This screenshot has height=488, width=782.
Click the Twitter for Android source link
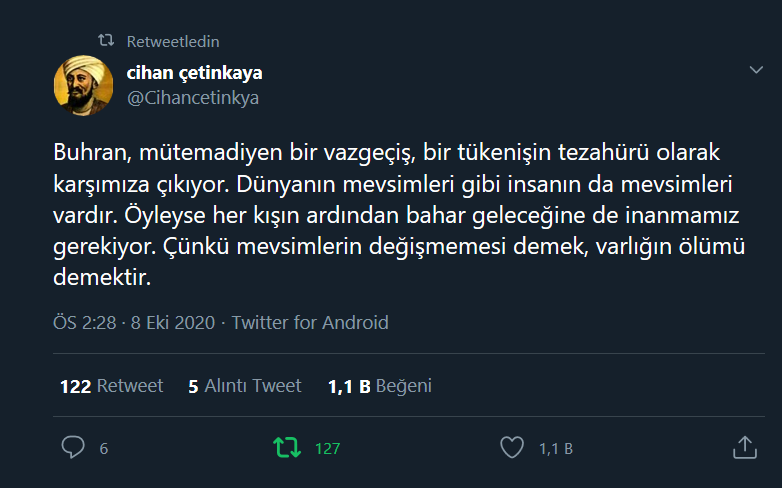[310, 322]
